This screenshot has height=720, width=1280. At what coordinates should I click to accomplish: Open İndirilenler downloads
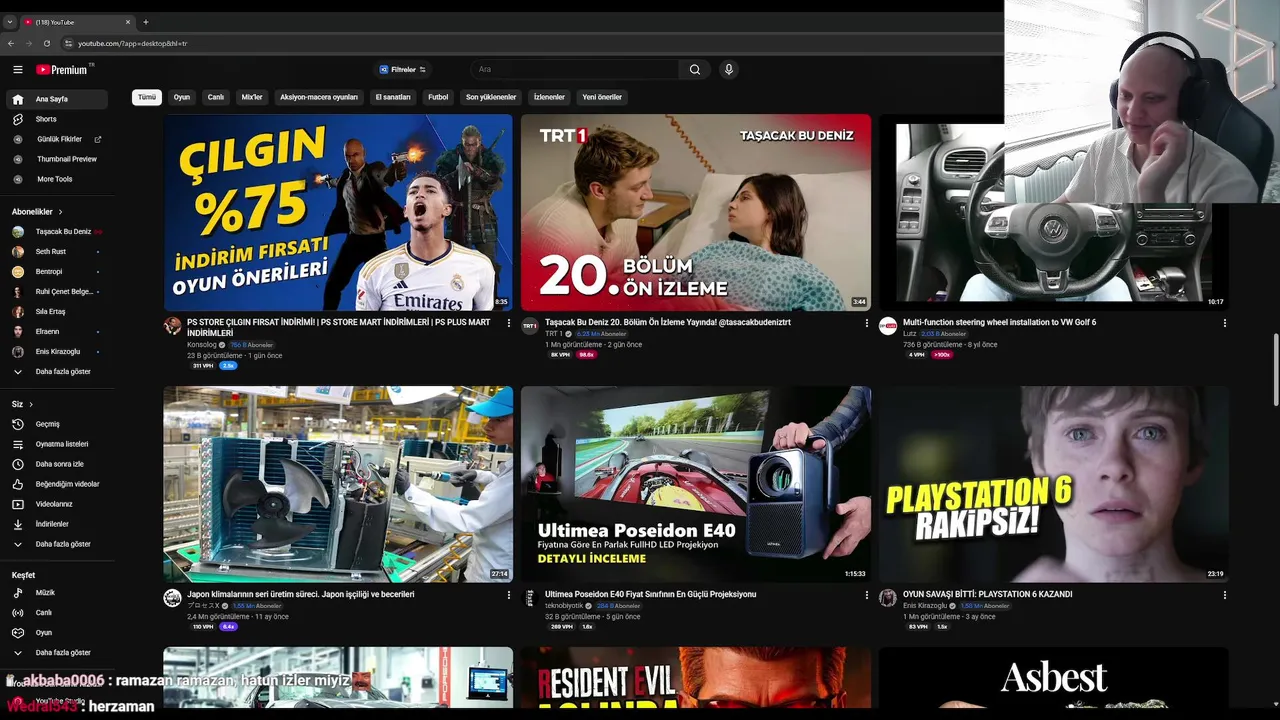(58, 524)
